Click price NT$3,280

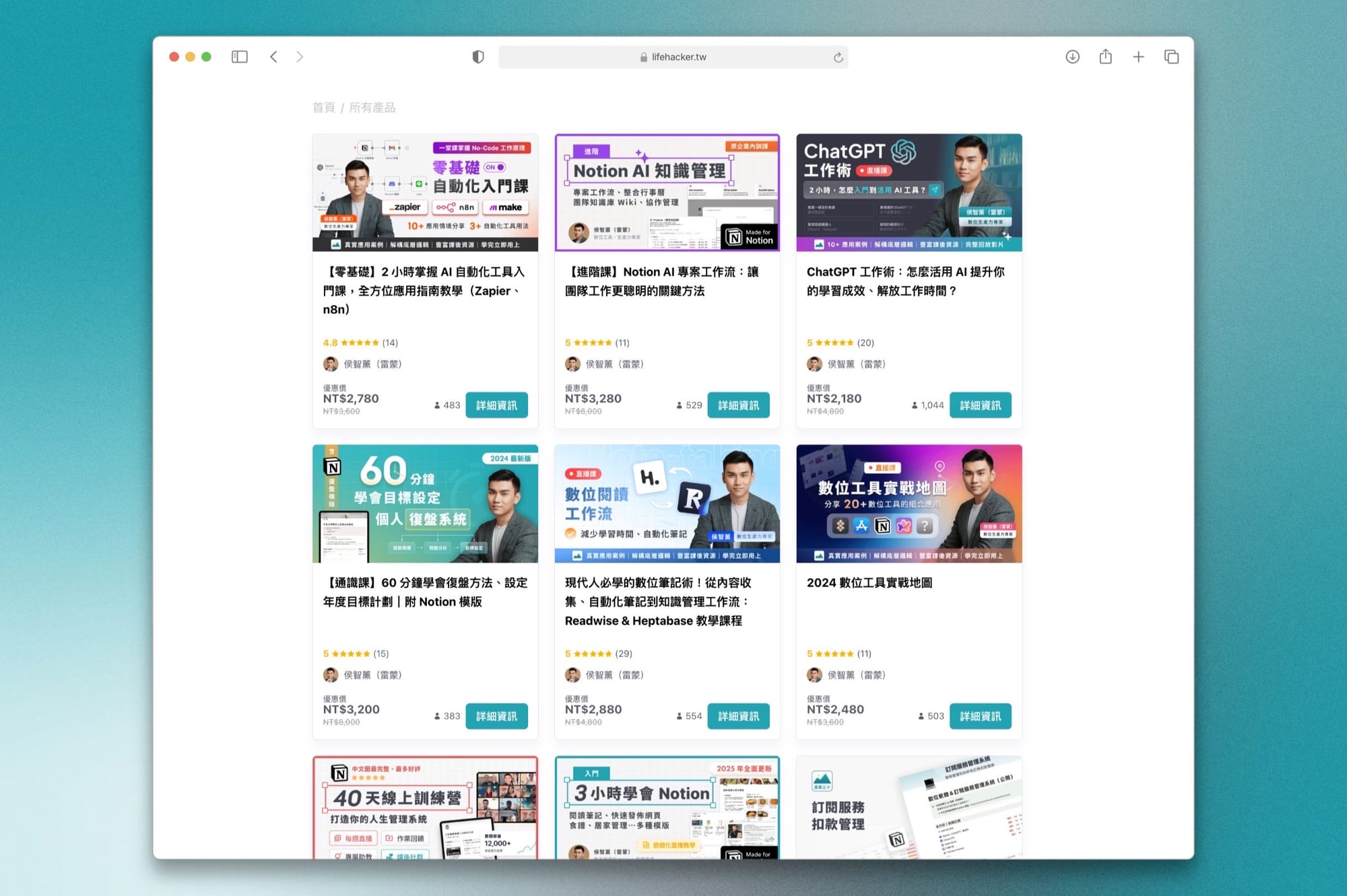(x=593, y=399)
